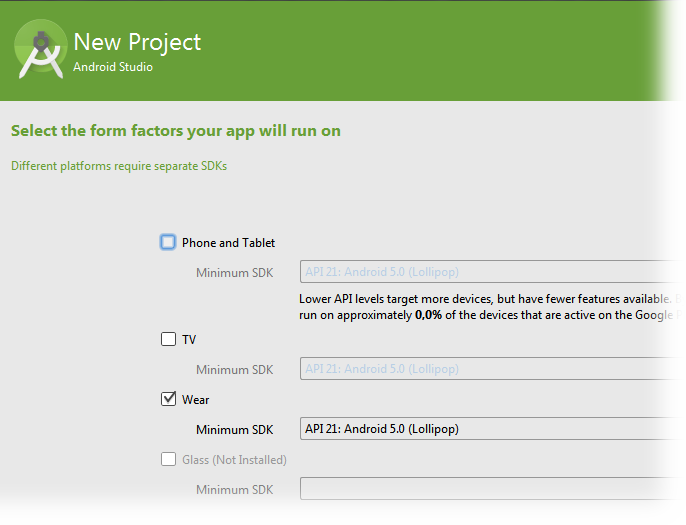The image size is (686, 525).
Task: Open the TV Minimum SDK dropdown
Action: click(x=492, y=369)
